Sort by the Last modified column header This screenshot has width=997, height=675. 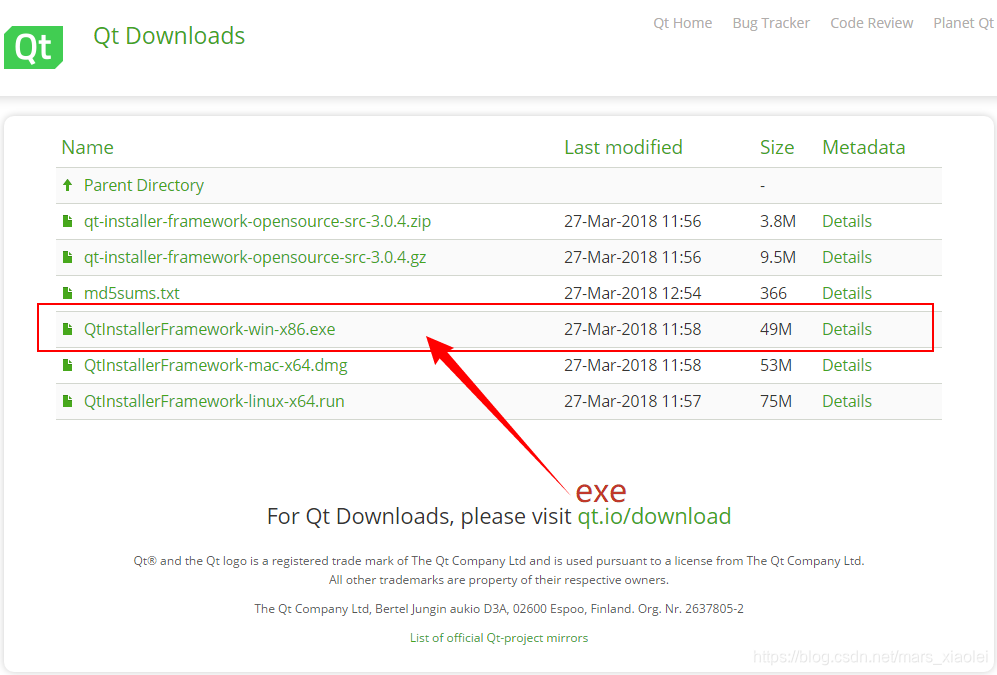(x=623, y=147)
